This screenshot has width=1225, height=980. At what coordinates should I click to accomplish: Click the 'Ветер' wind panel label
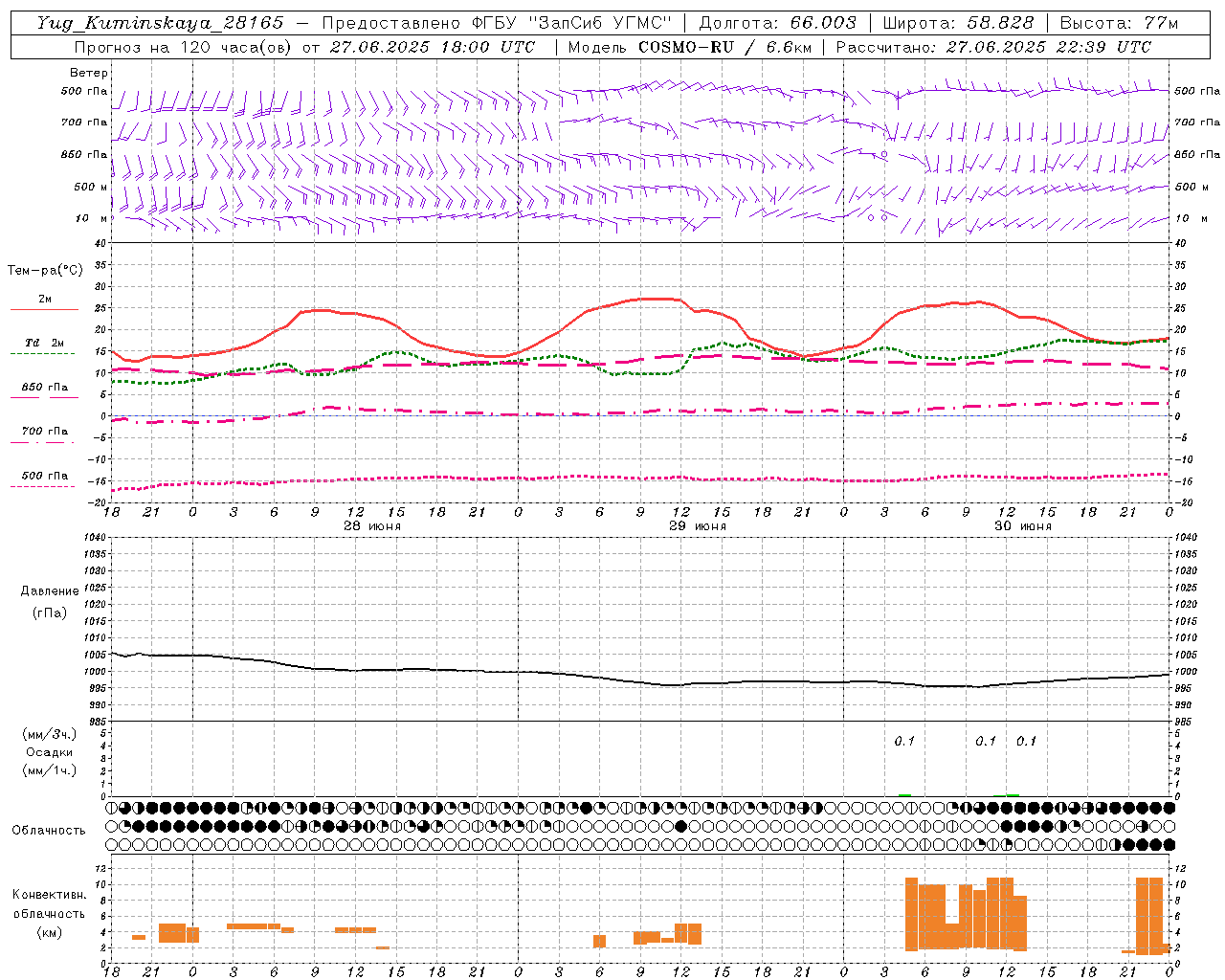pos(89,73)
